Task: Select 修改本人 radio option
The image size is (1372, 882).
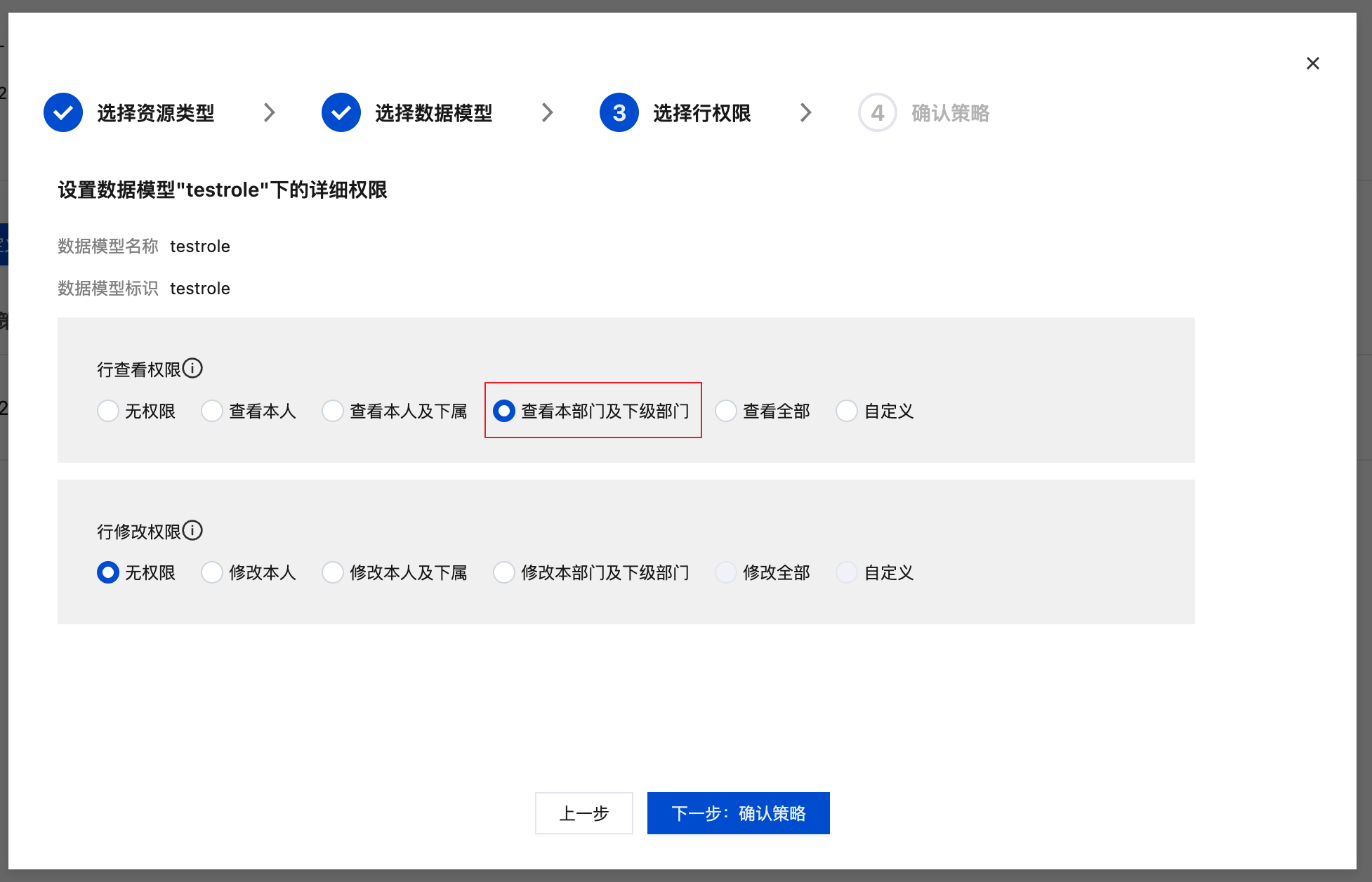Action: tap(212, 572)
